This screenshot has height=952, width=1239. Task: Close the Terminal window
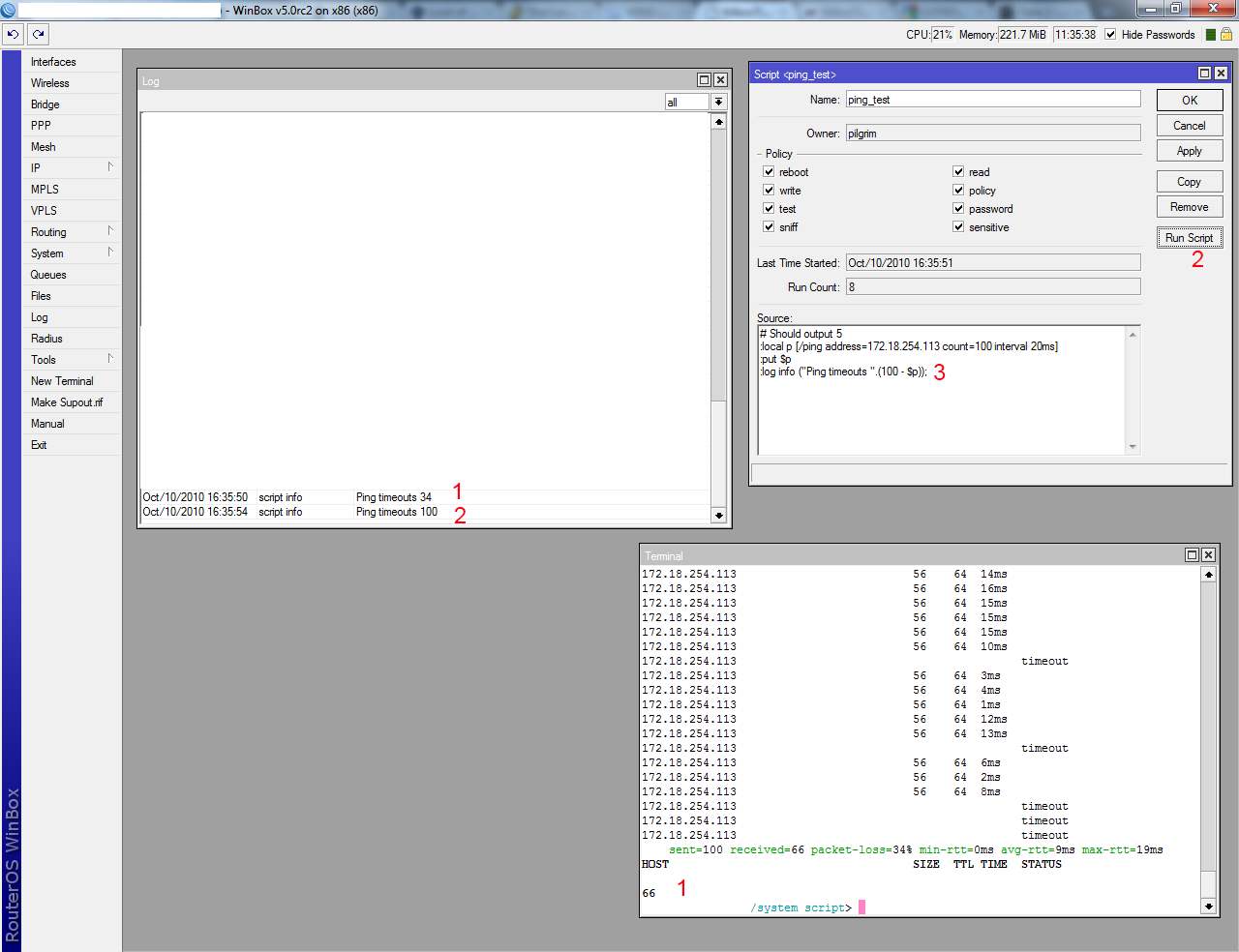[x=1208, y=554]
